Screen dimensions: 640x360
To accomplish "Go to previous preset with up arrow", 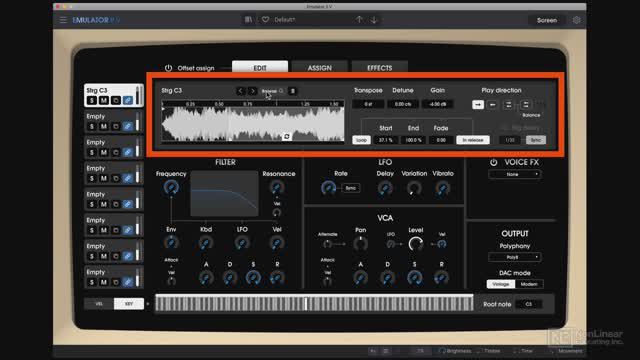I will click(359, 20).
